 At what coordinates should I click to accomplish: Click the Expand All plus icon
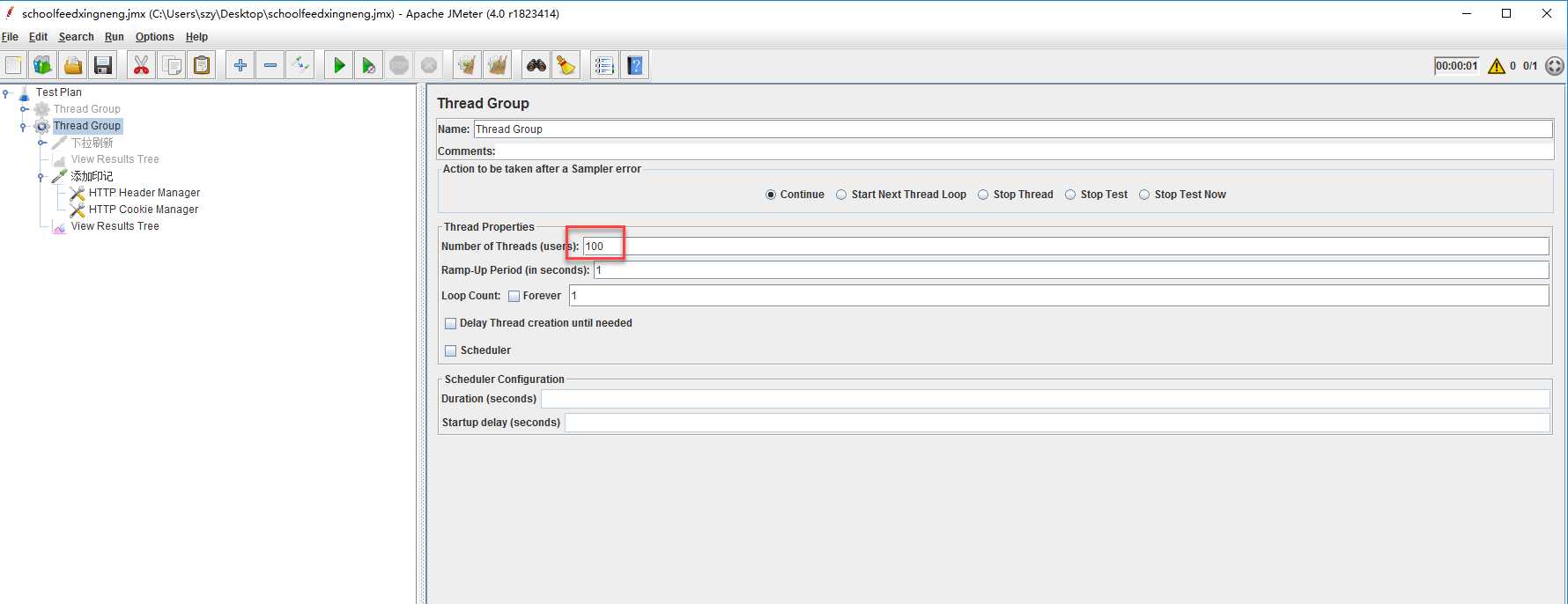pos(240,65)
